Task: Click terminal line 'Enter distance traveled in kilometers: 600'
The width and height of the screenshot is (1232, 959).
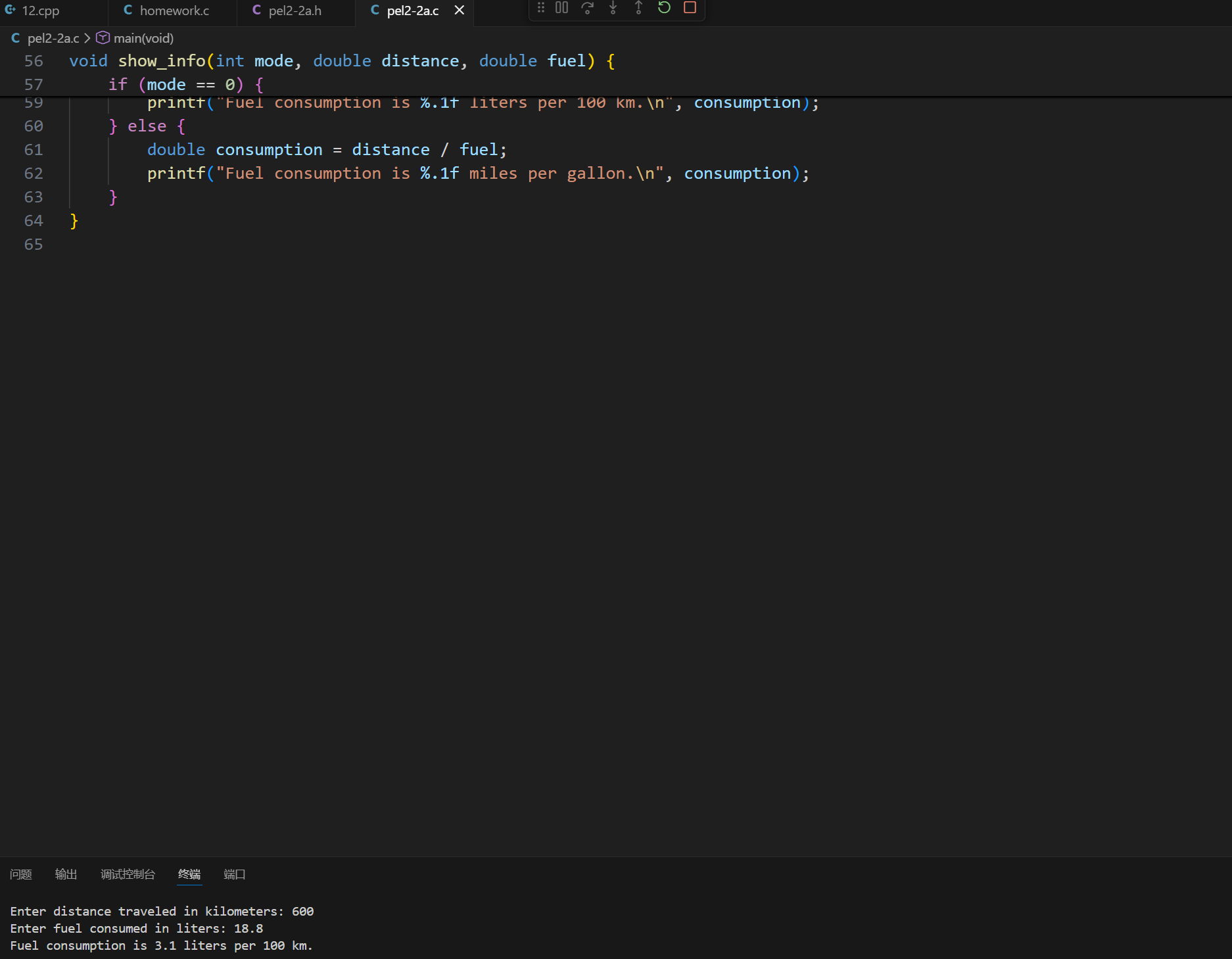Action: pos(162,911)
